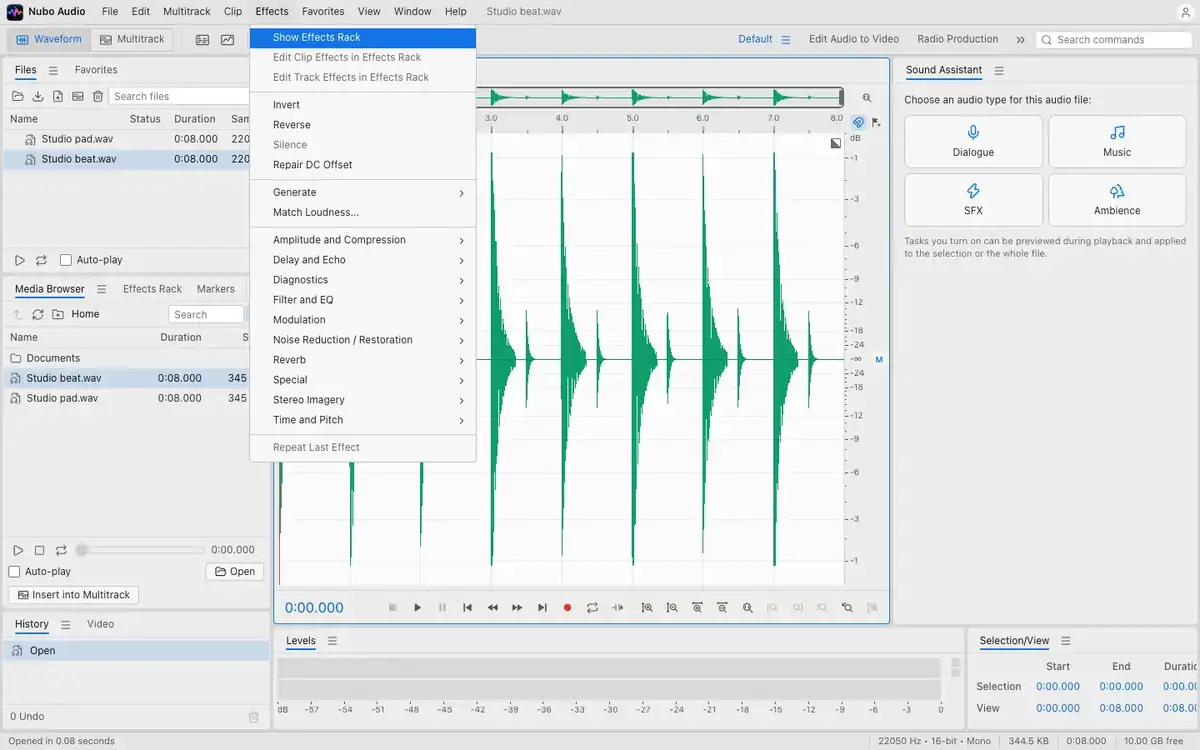This screenshot has width=1200, height=750.
Task: Click the Rewind transport button
Action: pyautogui.click(x=492, y=607)
